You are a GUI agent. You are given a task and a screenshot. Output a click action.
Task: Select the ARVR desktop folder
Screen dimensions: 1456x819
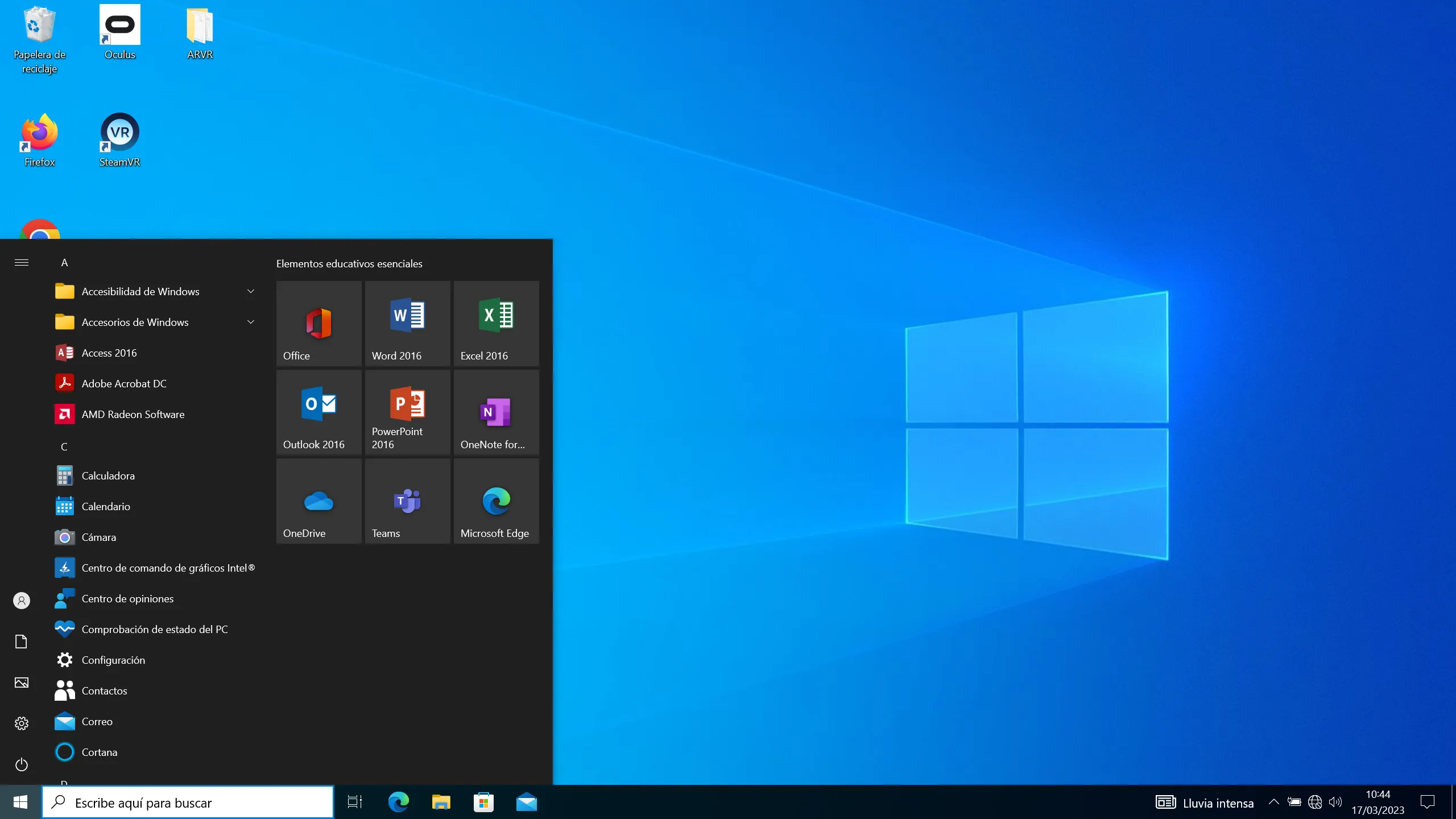pos(200,32)
